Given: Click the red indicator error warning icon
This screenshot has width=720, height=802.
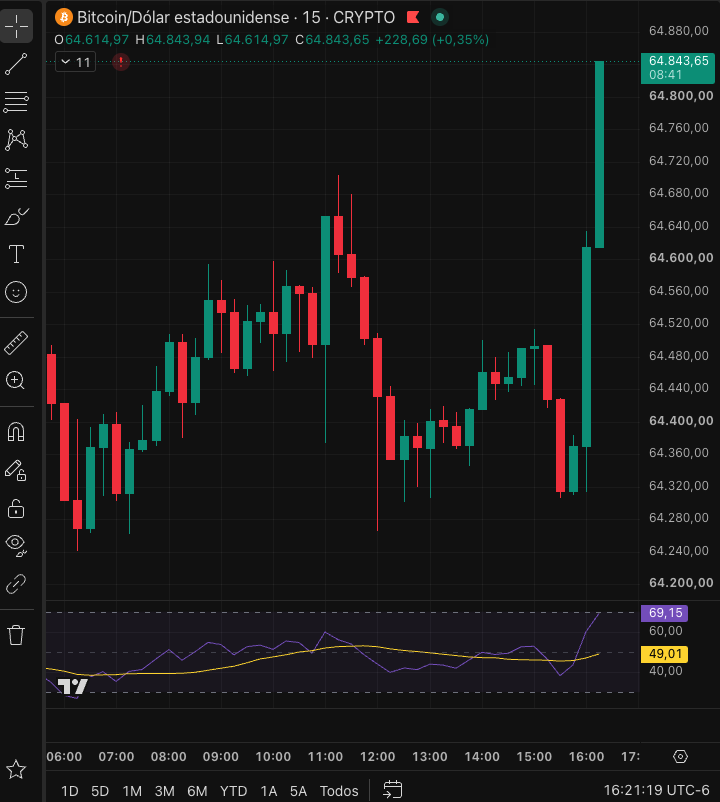Looking at the screenshot, I should pos(121,62).
